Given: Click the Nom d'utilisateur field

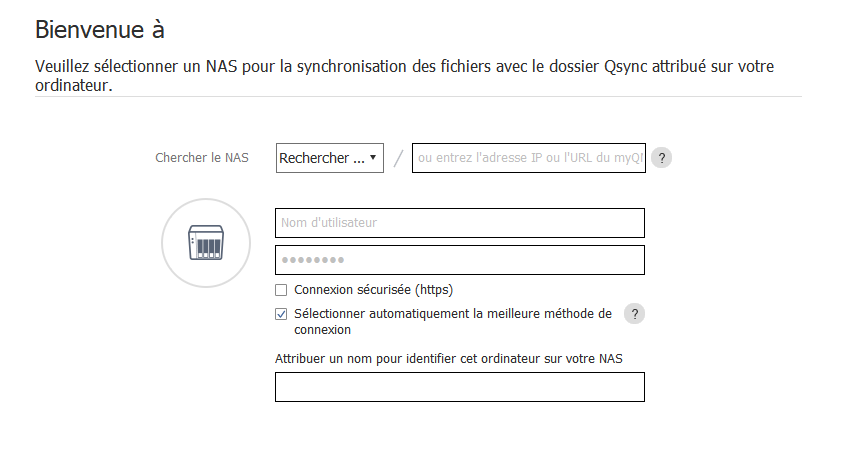Looking at the screenshot, I should click(459, 223).
